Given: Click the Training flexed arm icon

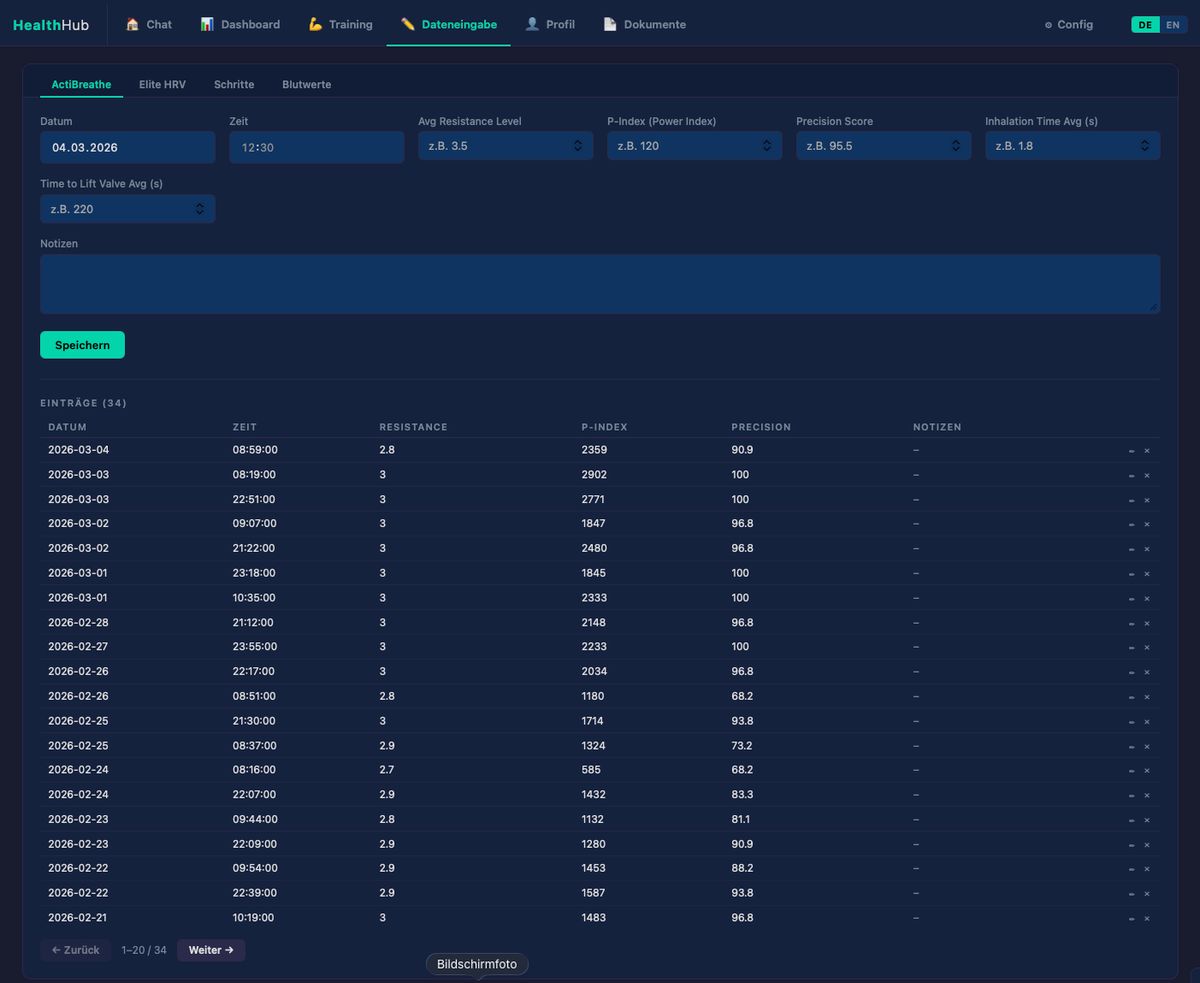Looking at the screenshot, I should pyautogui.click(x=315, y=24).
